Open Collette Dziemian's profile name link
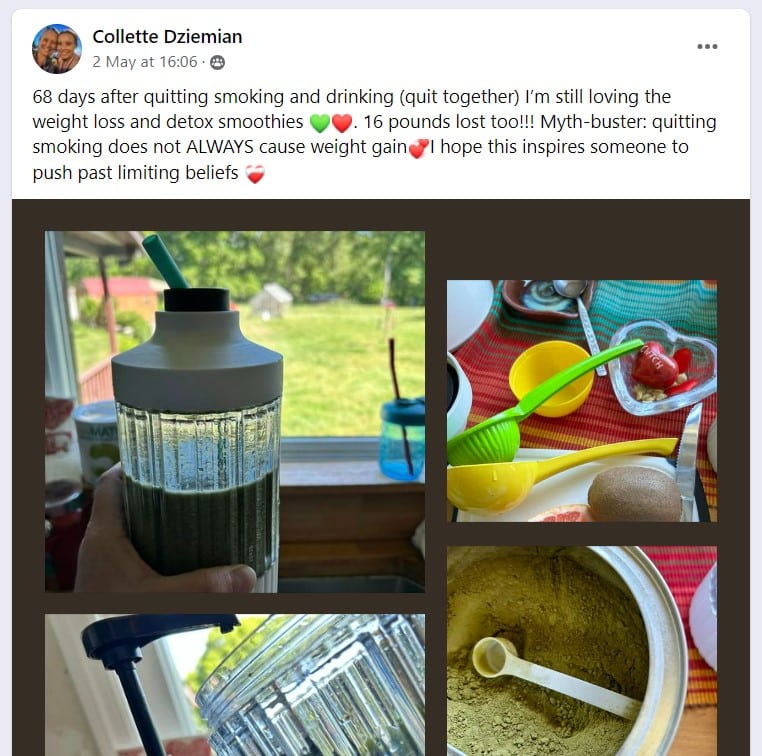 167,37
